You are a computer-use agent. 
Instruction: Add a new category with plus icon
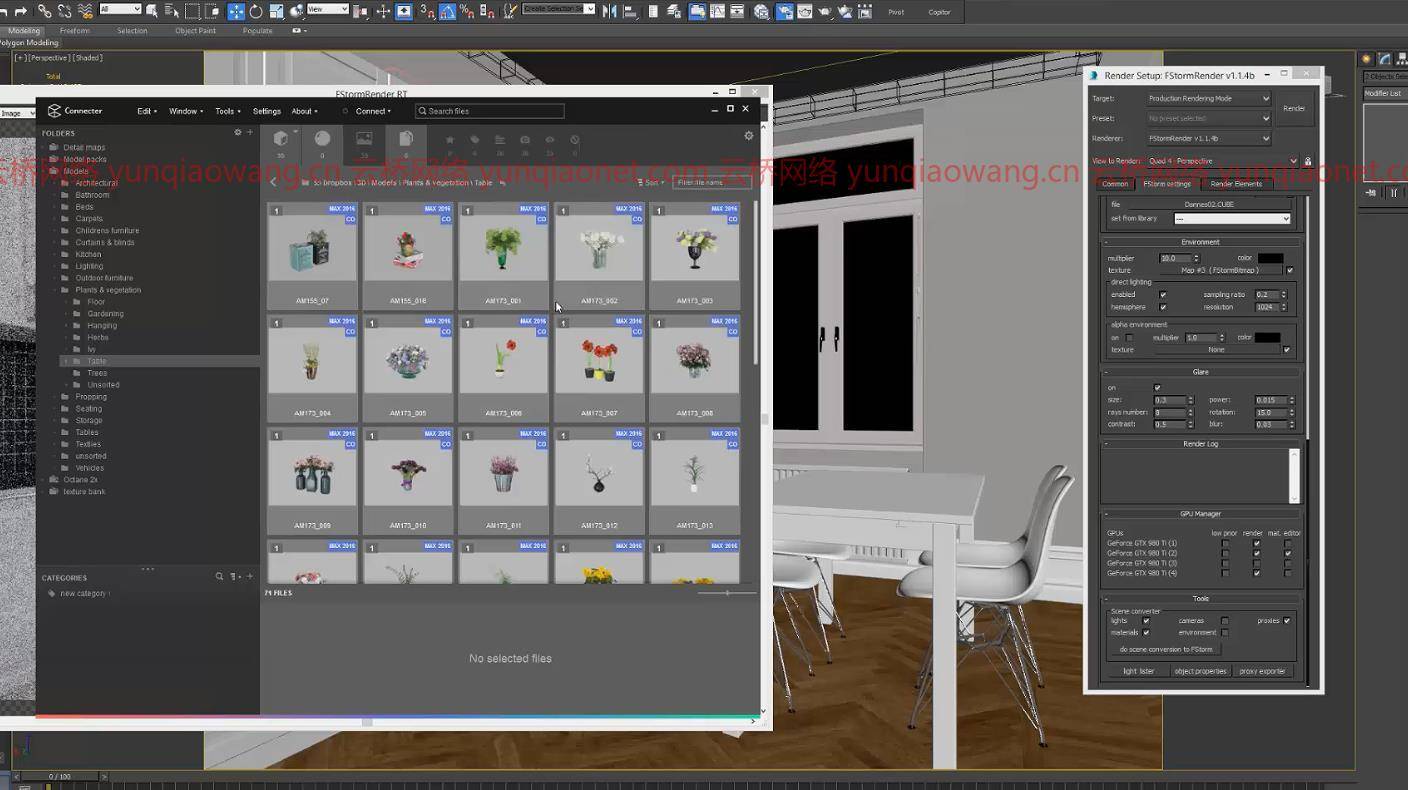click(x=250, y=577)
